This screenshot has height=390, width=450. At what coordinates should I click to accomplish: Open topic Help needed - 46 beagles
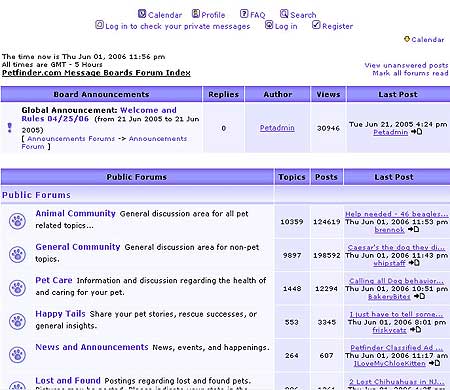pyautogui.click(x=397, y=214)
